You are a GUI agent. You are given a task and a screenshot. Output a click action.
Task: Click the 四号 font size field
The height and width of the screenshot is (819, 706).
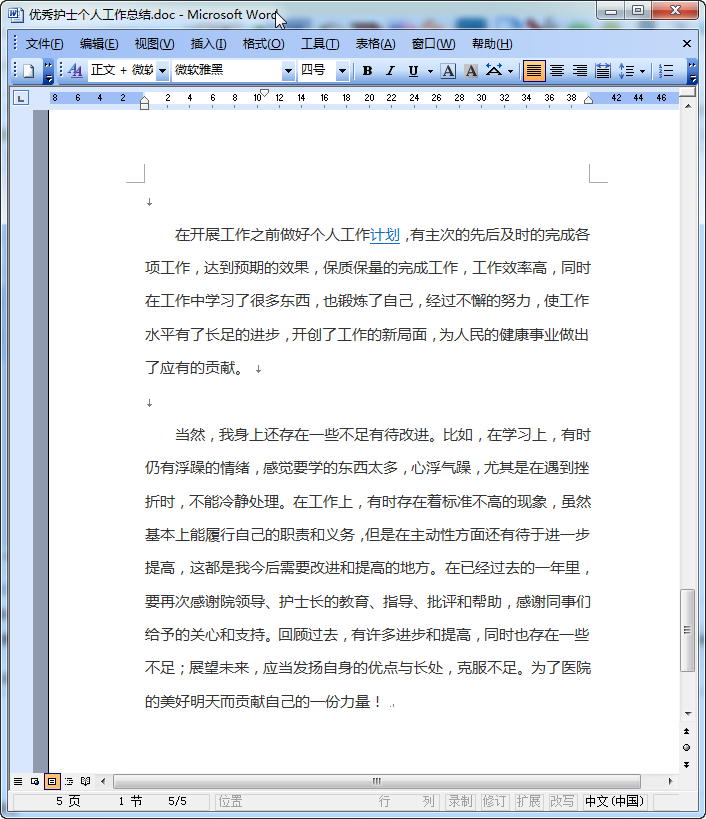pos(317,70)
